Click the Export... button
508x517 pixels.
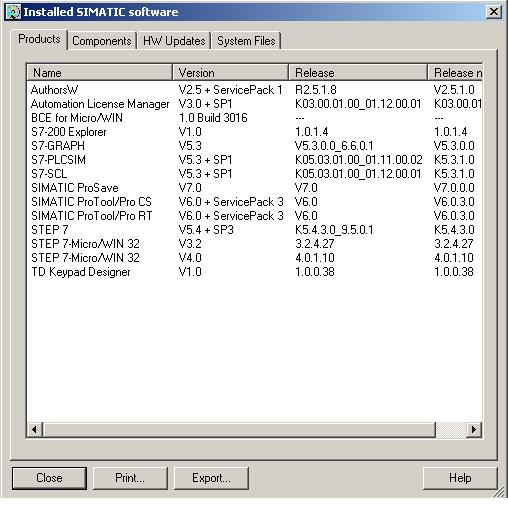[x=211, y=478]
